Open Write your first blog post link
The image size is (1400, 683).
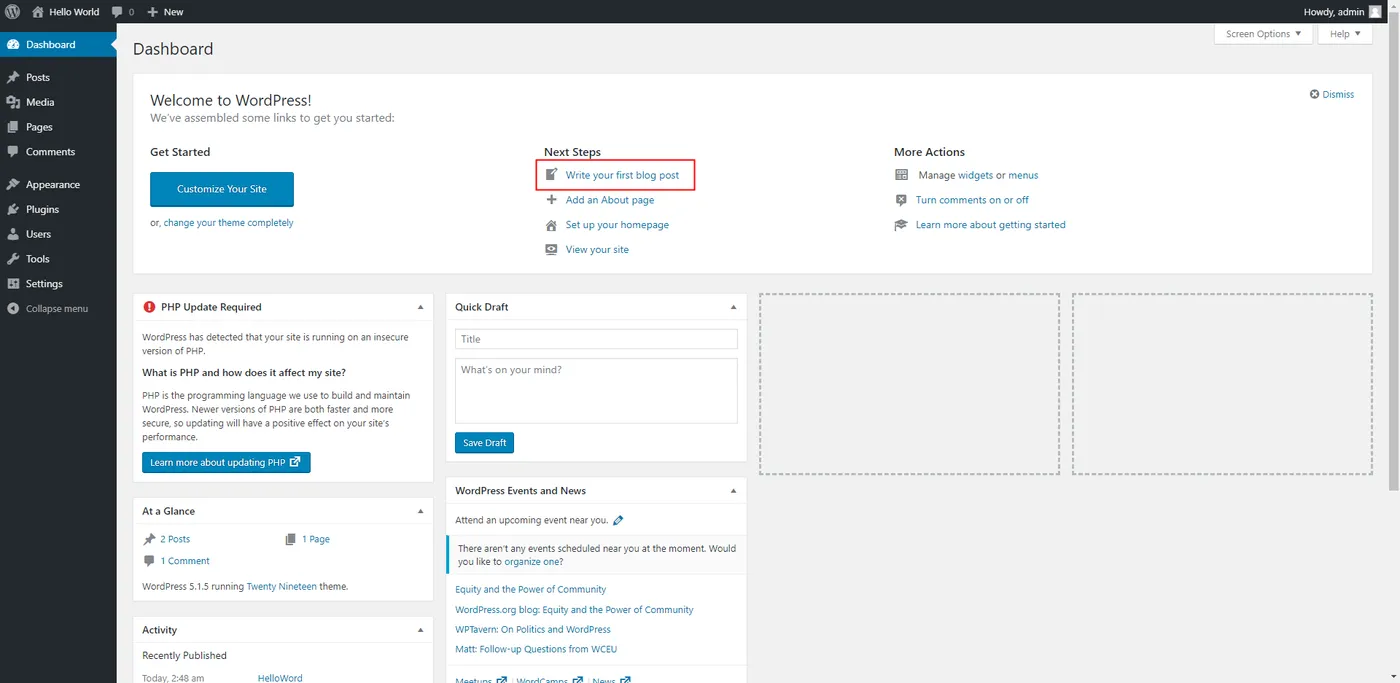[622, 175]
